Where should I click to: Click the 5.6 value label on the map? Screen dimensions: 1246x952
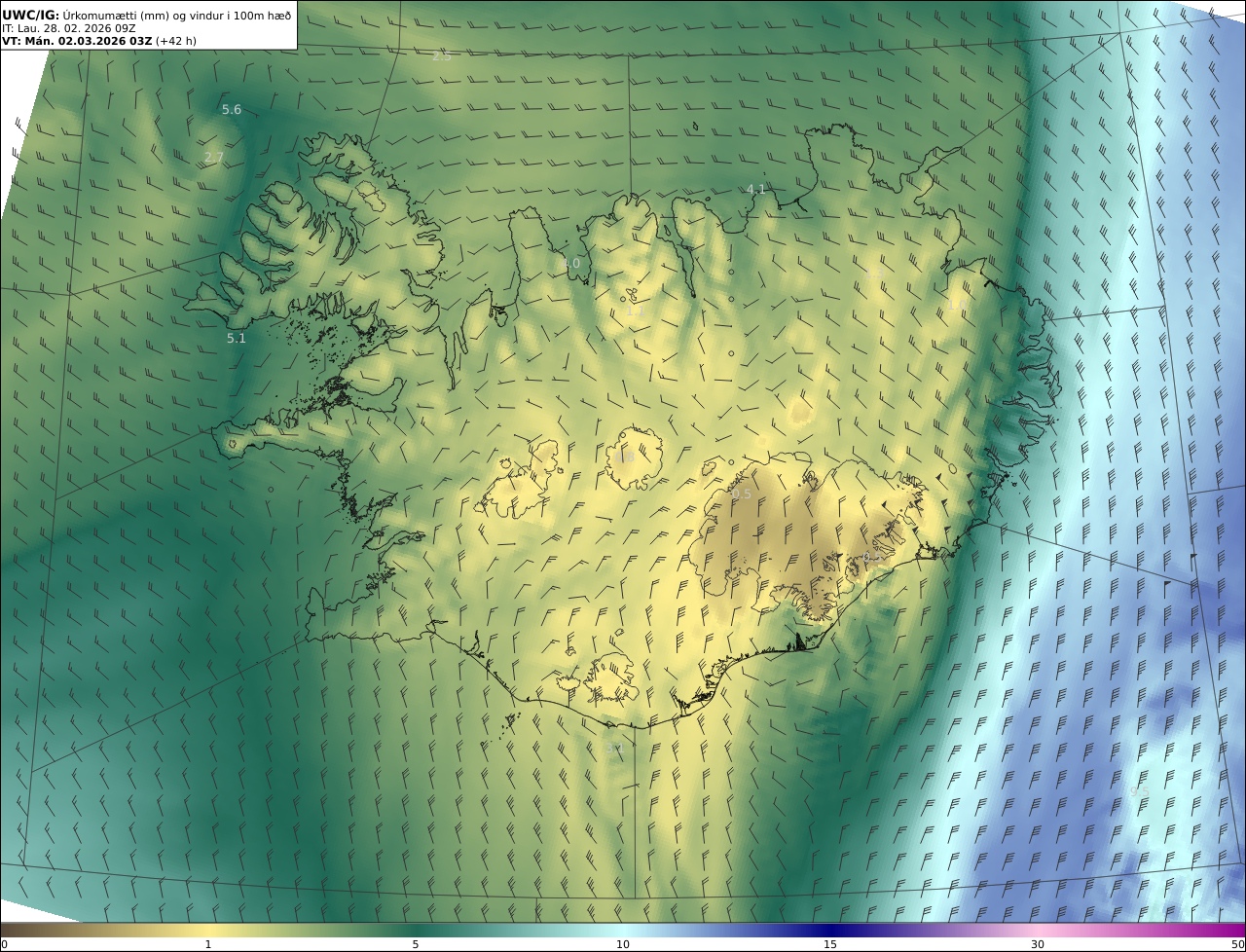(x=232, y=110)
